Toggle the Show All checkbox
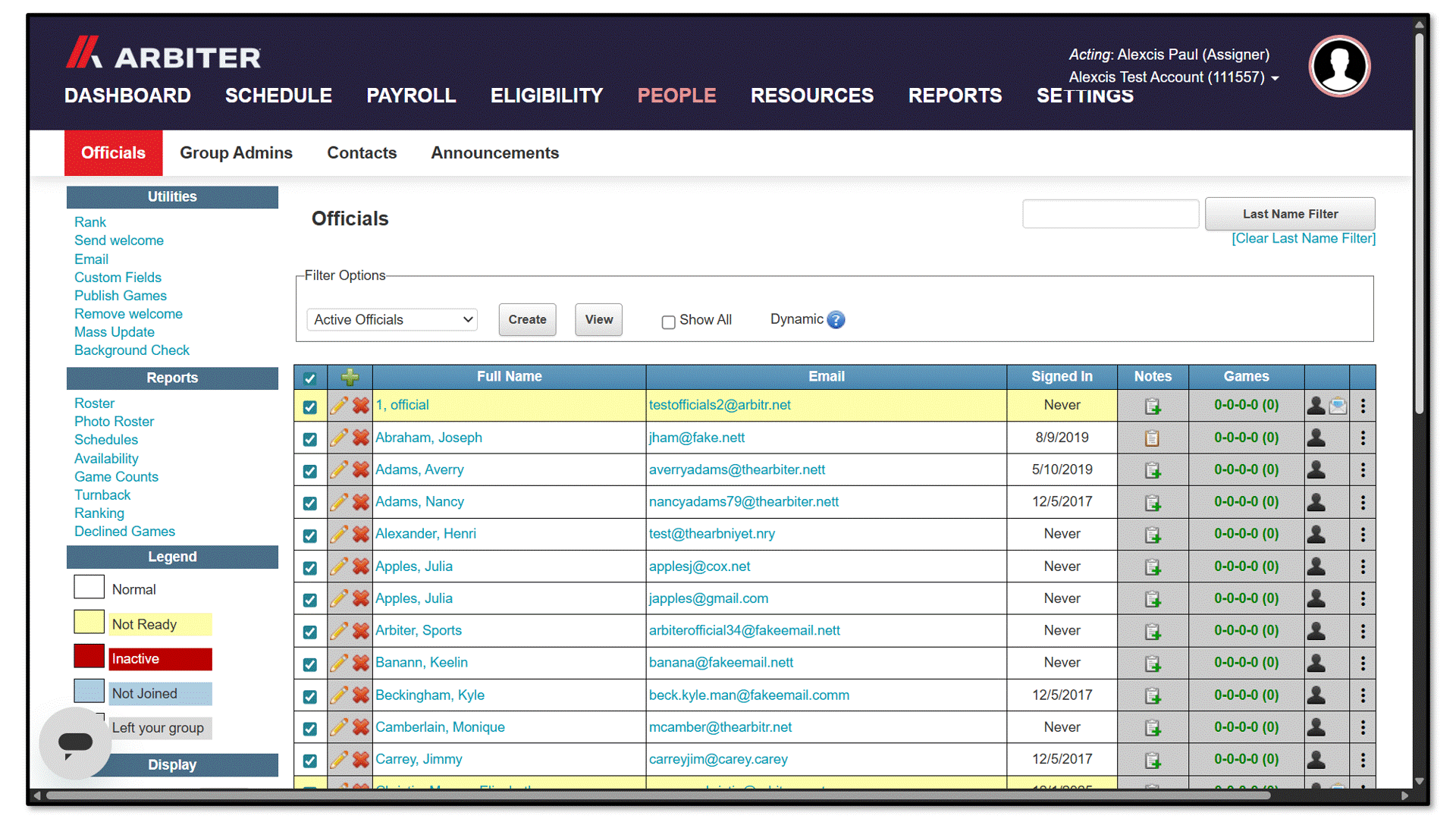 (x=668, y=322)
